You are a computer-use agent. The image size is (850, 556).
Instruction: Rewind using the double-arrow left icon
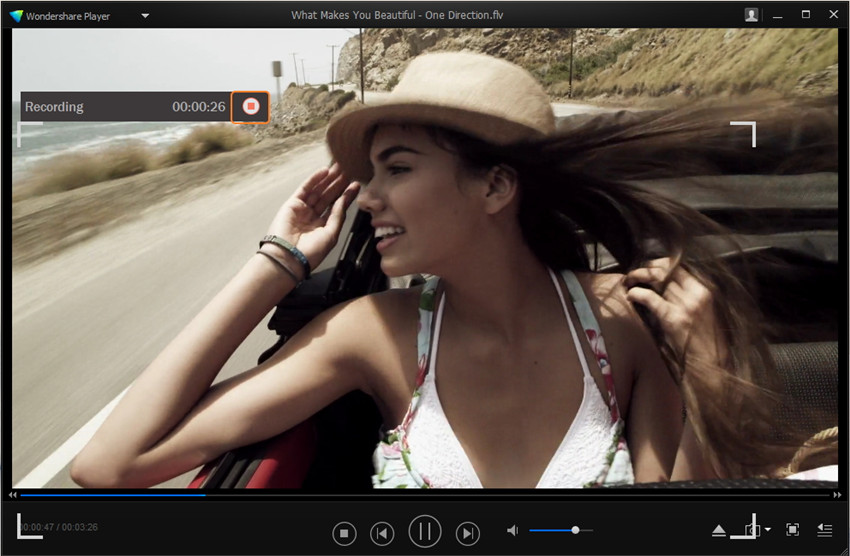click(x=12, y=495)
